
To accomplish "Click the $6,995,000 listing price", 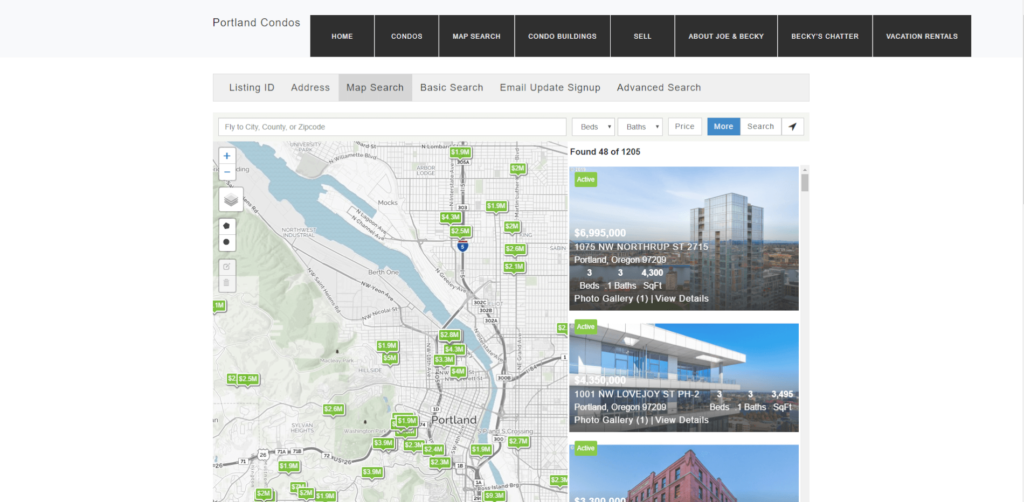I will click(x=600, y=233).
